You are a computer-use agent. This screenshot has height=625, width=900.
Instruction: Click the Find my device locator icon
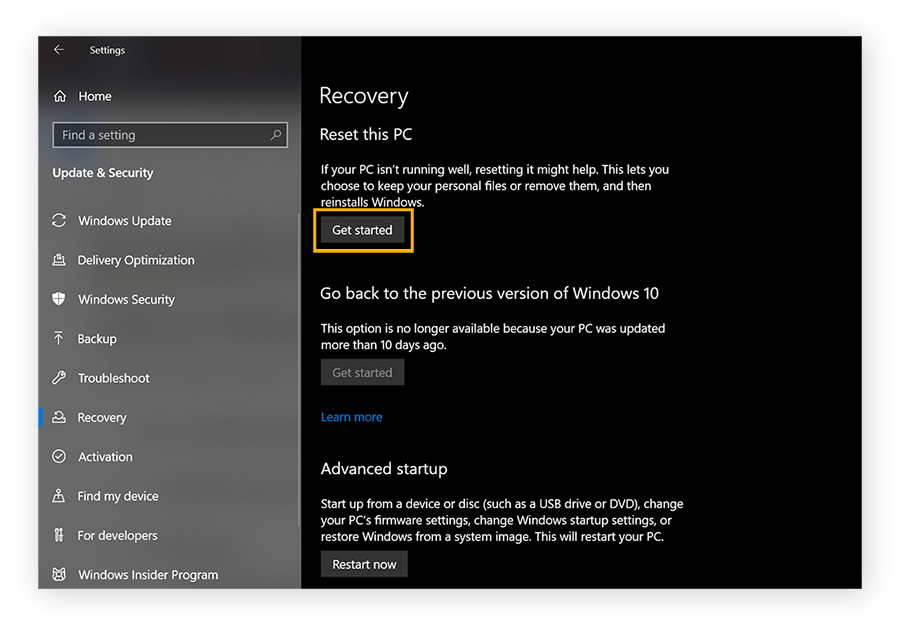click(59, 496)
